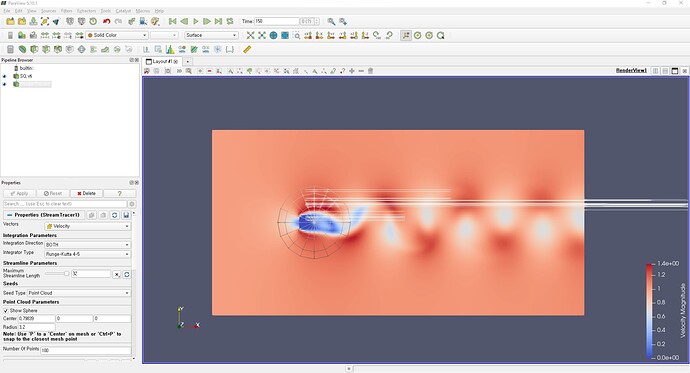Toggle the Show Sphere checkbox
690x373 pixels.
[x=6, y=311]
